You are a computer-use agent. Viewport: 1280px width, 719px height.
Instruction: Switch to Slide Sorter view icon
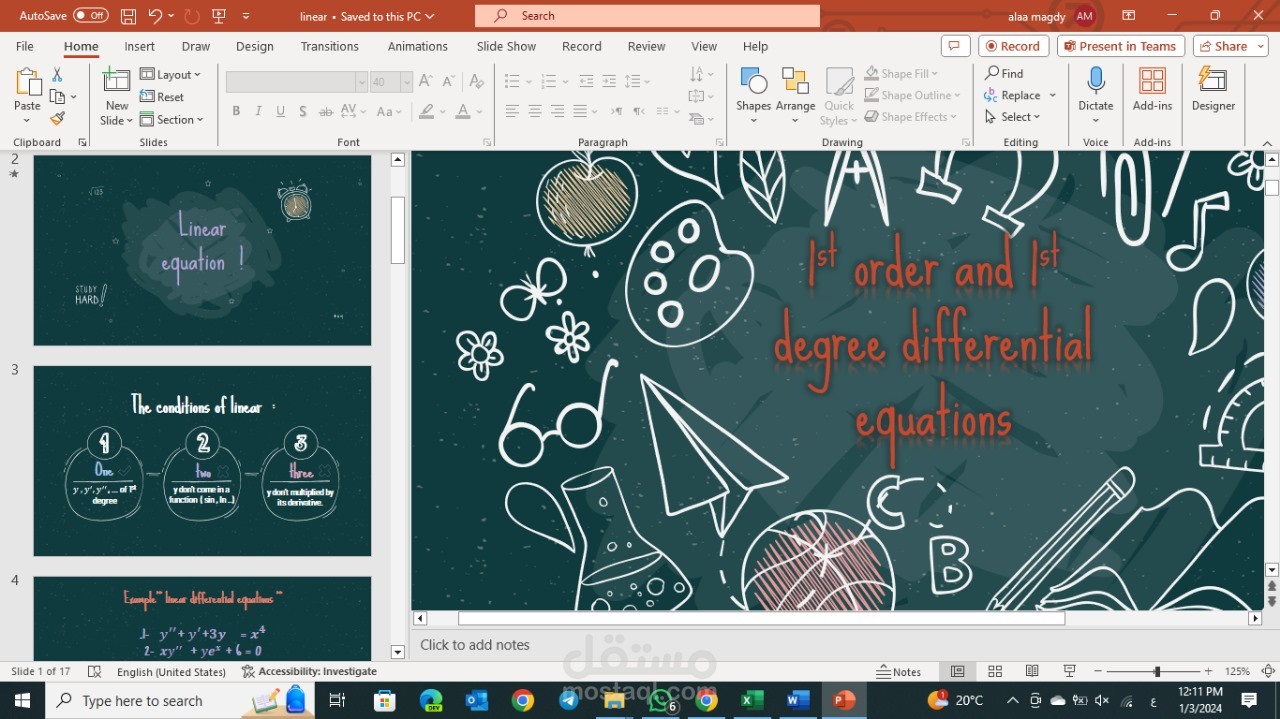coord(995,671)
